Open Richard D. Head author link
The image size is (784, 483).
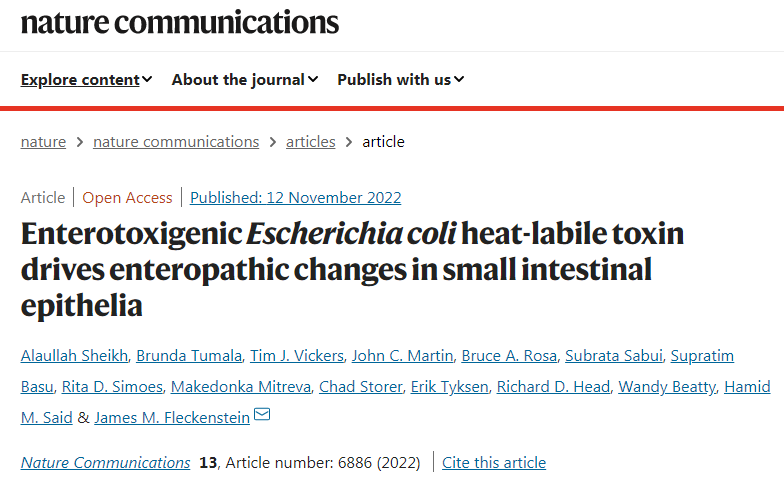pyautogui.click(x=552, y=387)
